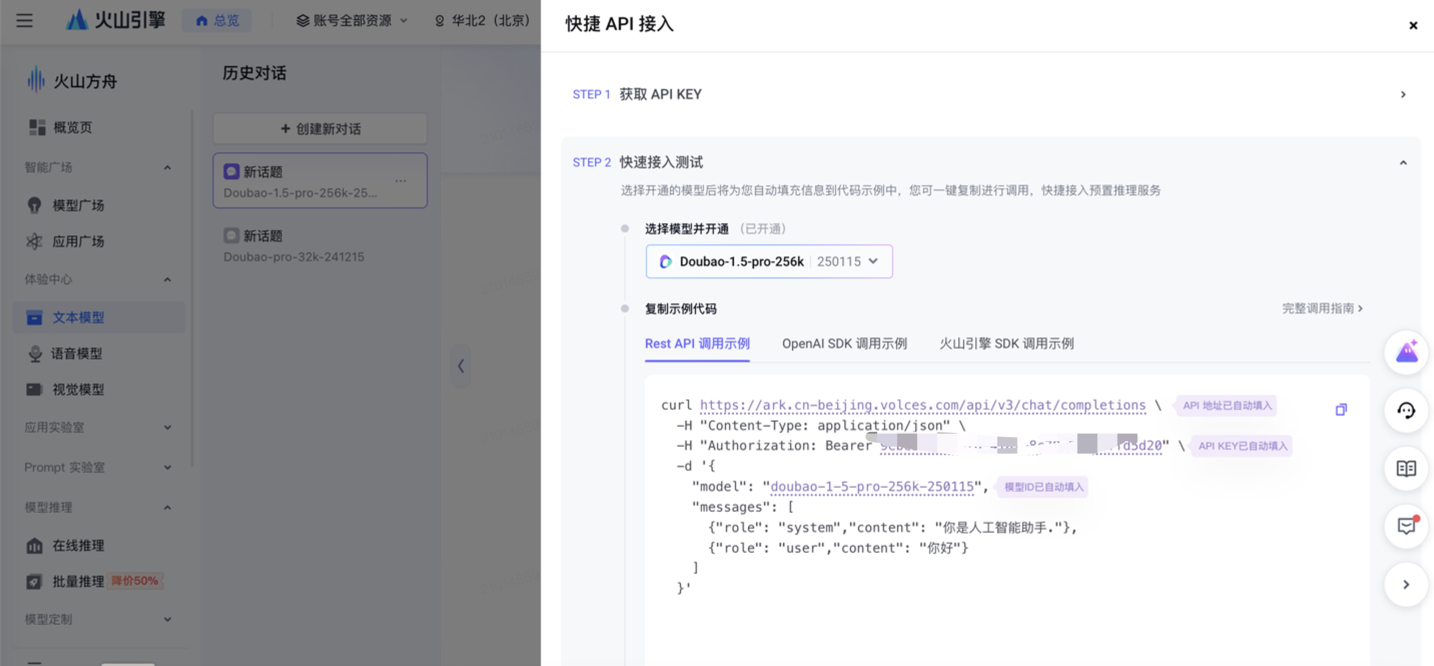1434x666 pixels.
Task: Open more options for Doubao-1.5-pro-256k conversation
Action: (x=401, y=181)
